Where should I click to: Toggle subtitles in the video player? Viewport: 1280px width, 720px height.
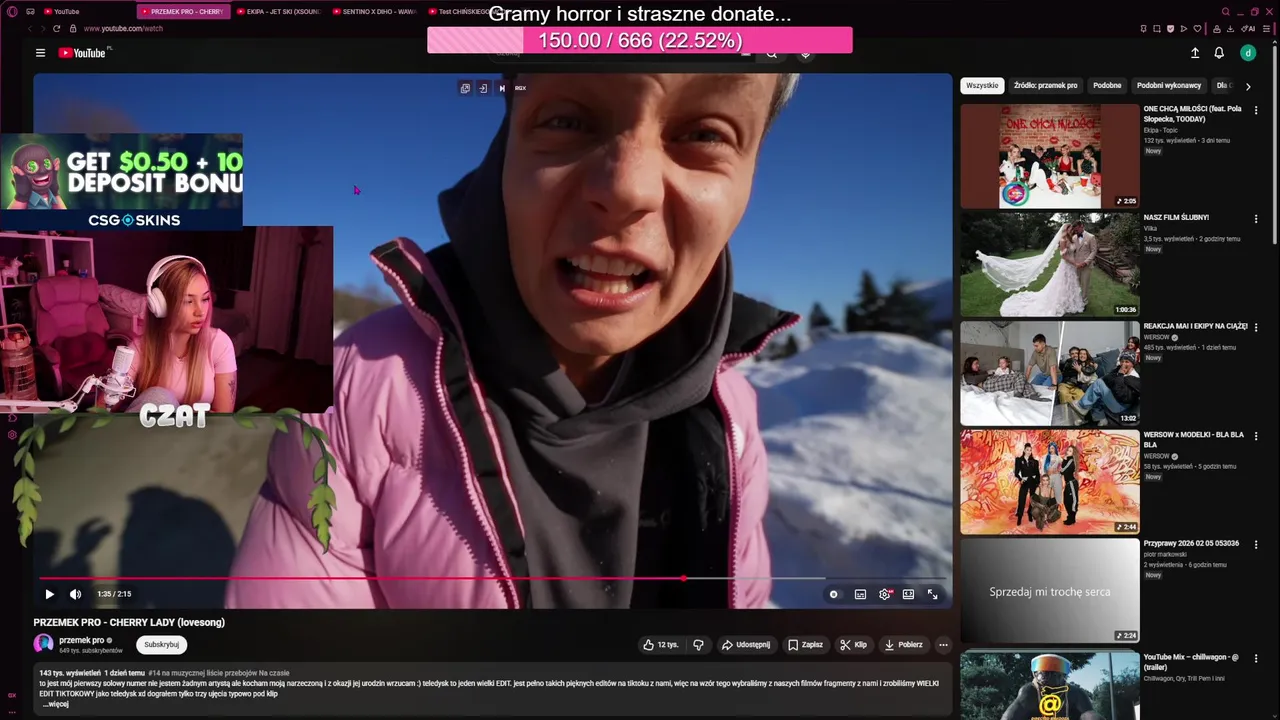860,594
